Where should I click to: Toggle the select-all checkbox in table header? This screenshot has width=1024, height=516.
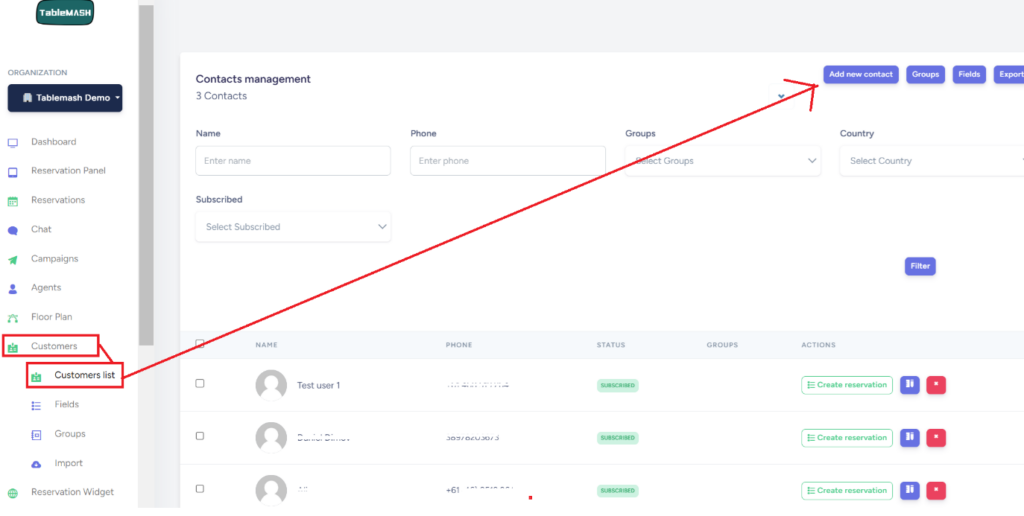pos(200,344)
